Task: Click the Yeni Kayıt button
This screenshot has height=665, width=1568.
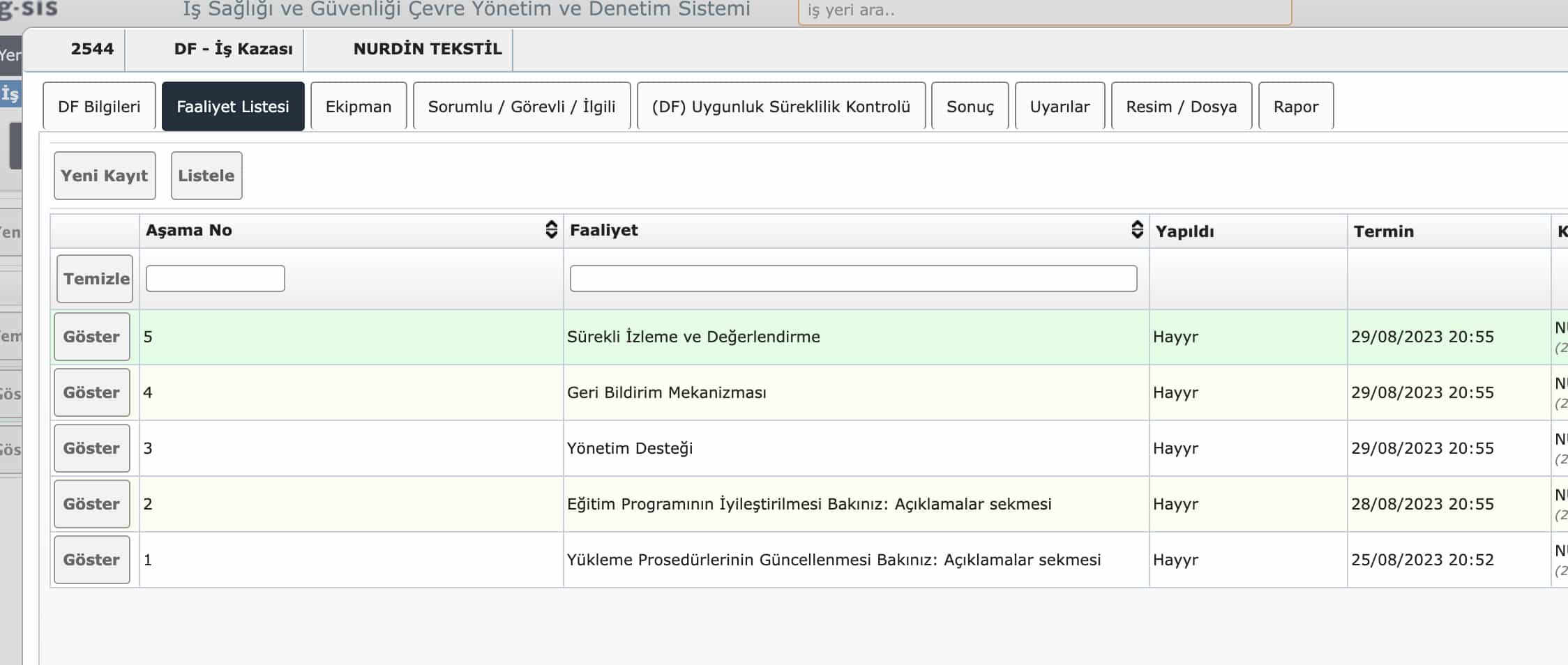Action: [x=105, y=176]
